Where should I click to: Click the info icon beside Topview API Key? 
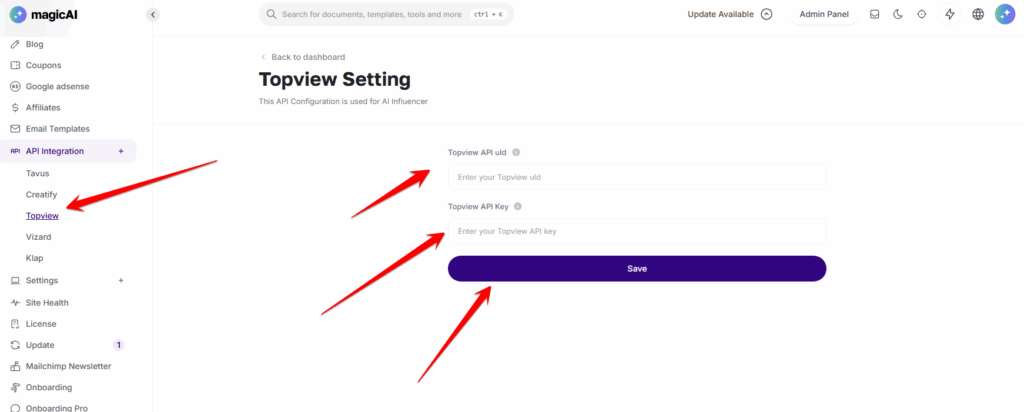[518, 206]
